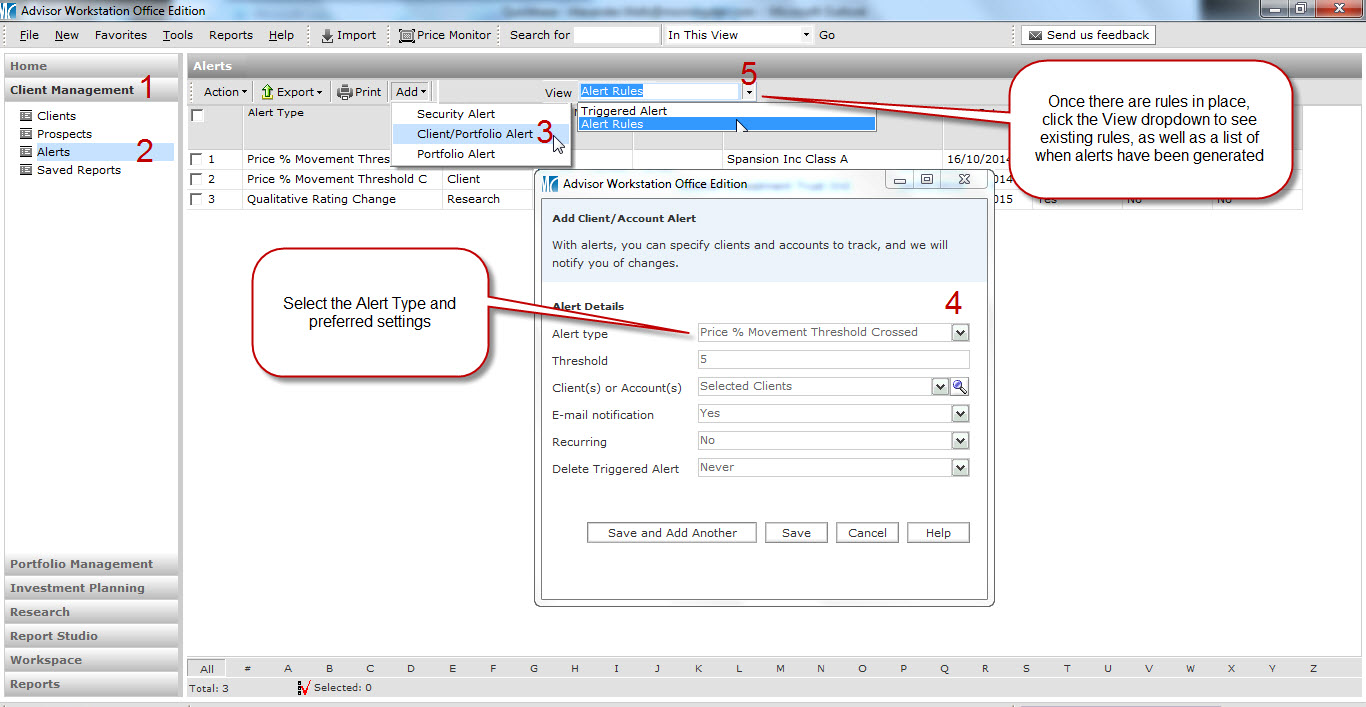This screenshot has width=1366, height=707.
Task: Click the Export icon in Alerts toolbar
Action: point(268,92)
